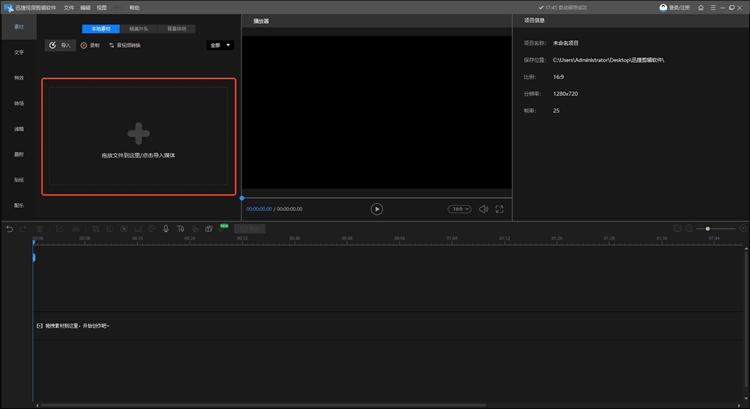The height and width of the screenshot is (409, 750).
Task: Click the plus area to import media
Action: coord(138,132)
